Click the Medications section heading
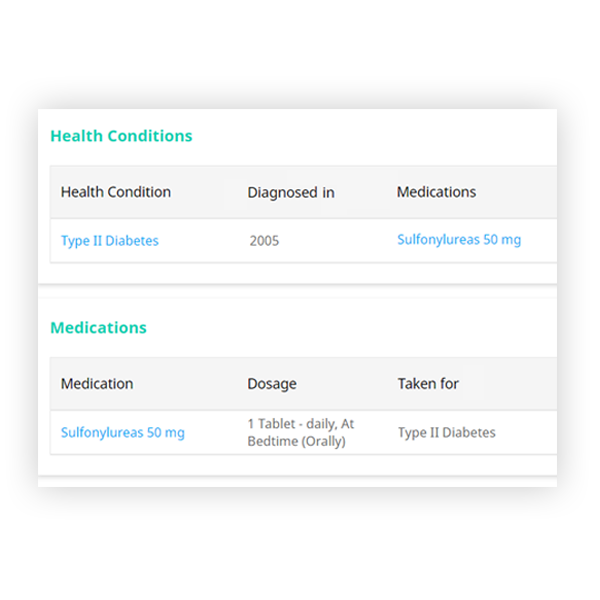600x600 pixels. (x=98, y=328)
